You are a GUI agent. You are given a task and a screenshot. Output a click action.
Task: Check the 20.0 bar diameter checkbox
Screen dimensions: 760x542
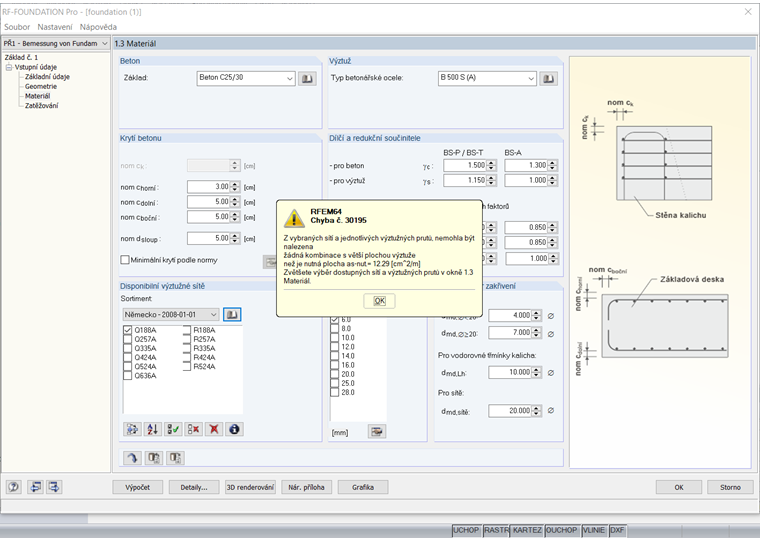click(334, 374)
